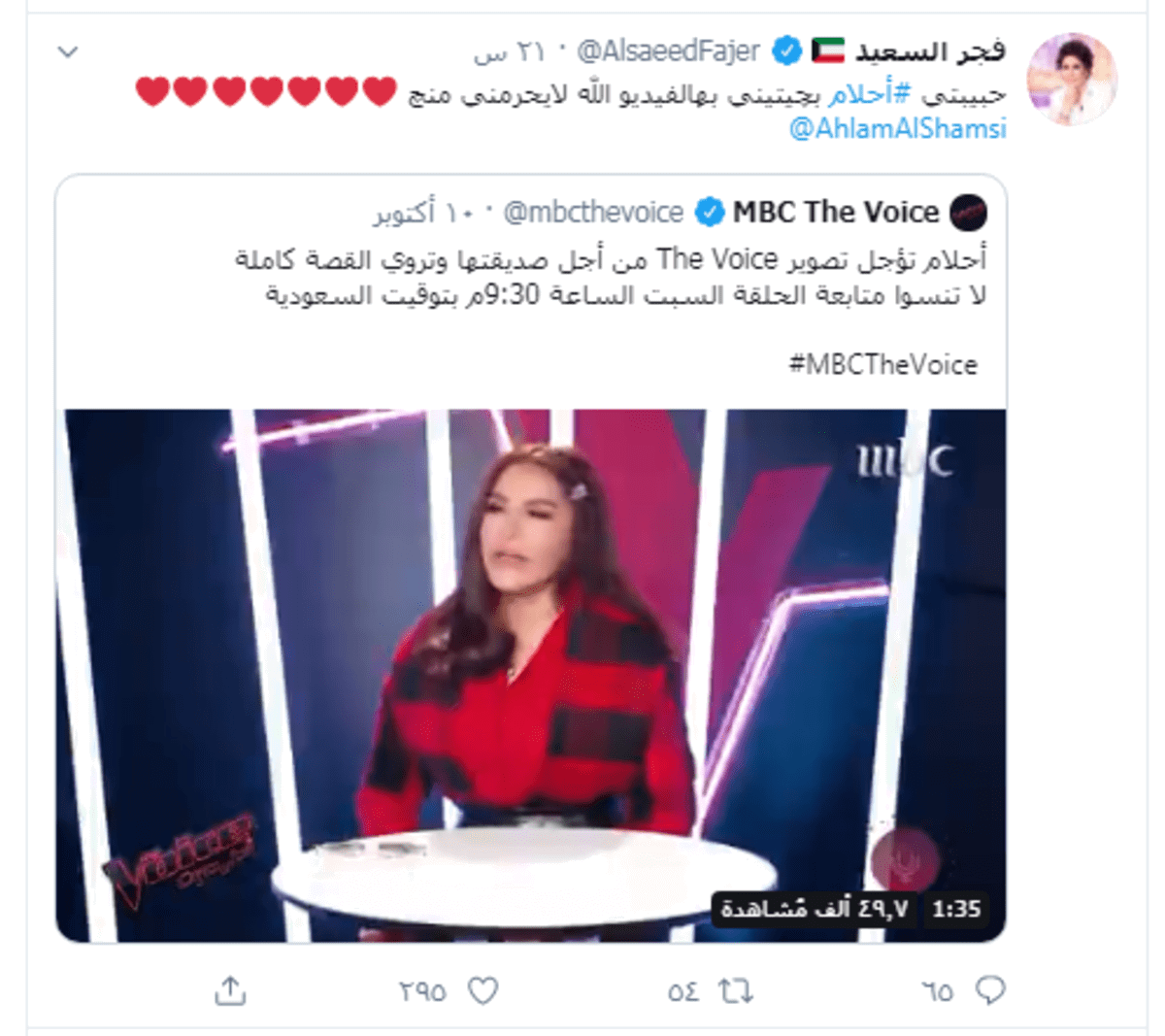Image resolution: width=1165 pixels, height=1036 pixels.
Task: Click Fajer Alsaeed's profile avatar
Action: click(x=1072, y=79)
